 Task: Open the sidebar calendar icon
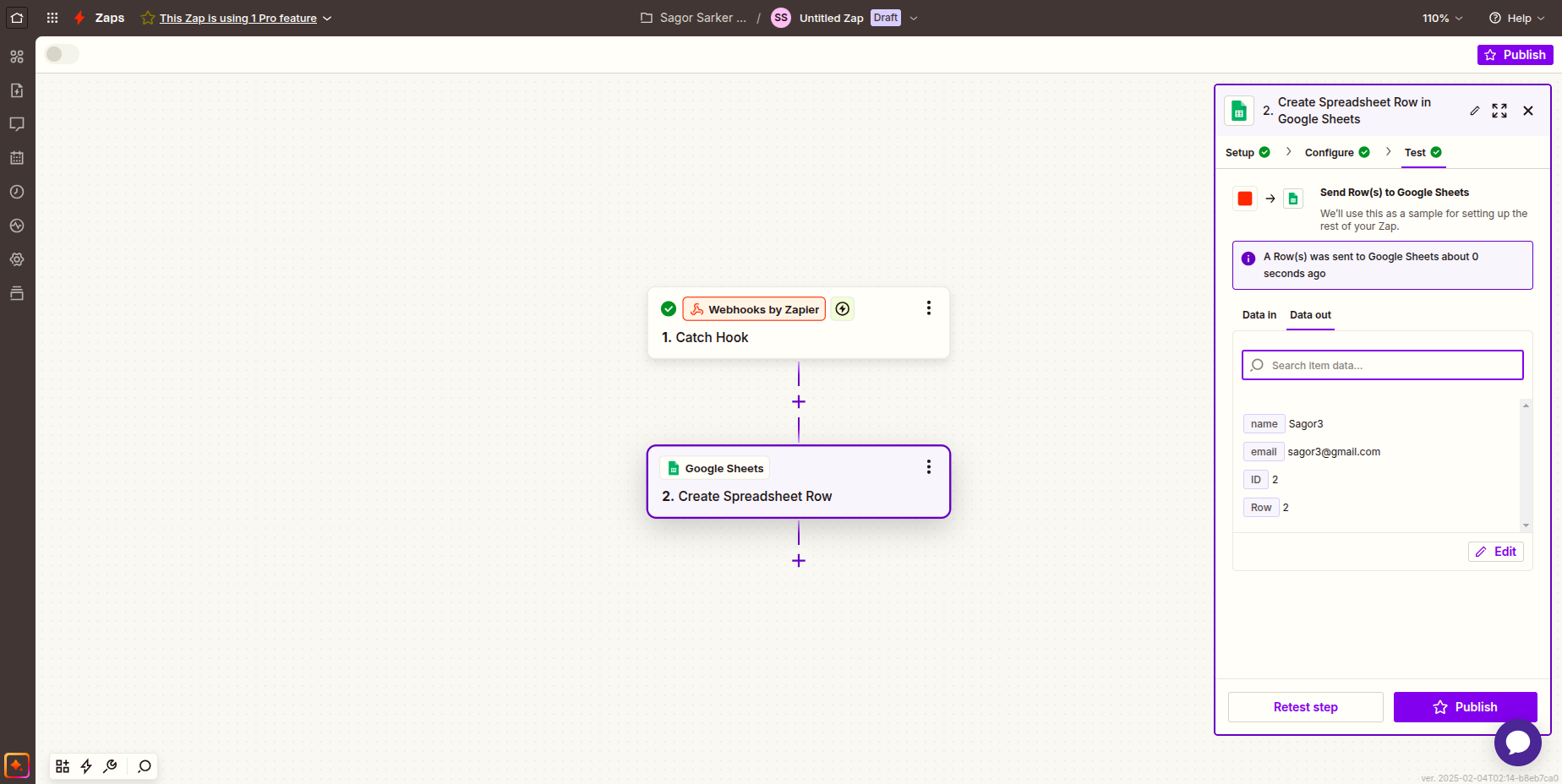coord(17,158)
